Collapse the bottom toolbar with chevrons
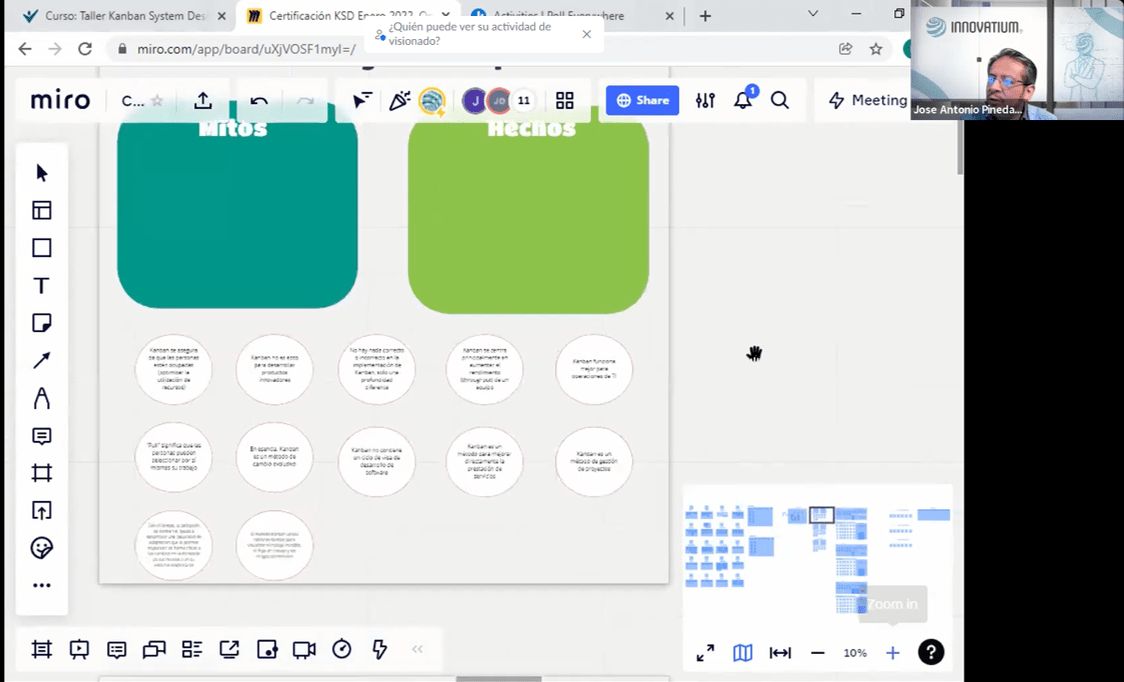The image size is (1124, 682). 417,649
